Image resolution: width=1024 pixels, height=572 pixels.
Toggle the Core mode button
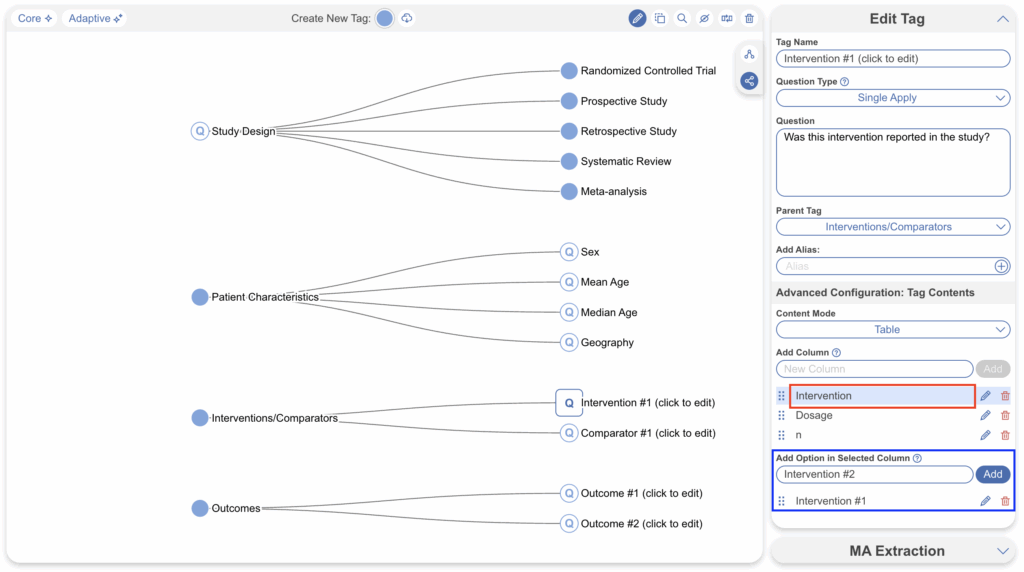35,18
